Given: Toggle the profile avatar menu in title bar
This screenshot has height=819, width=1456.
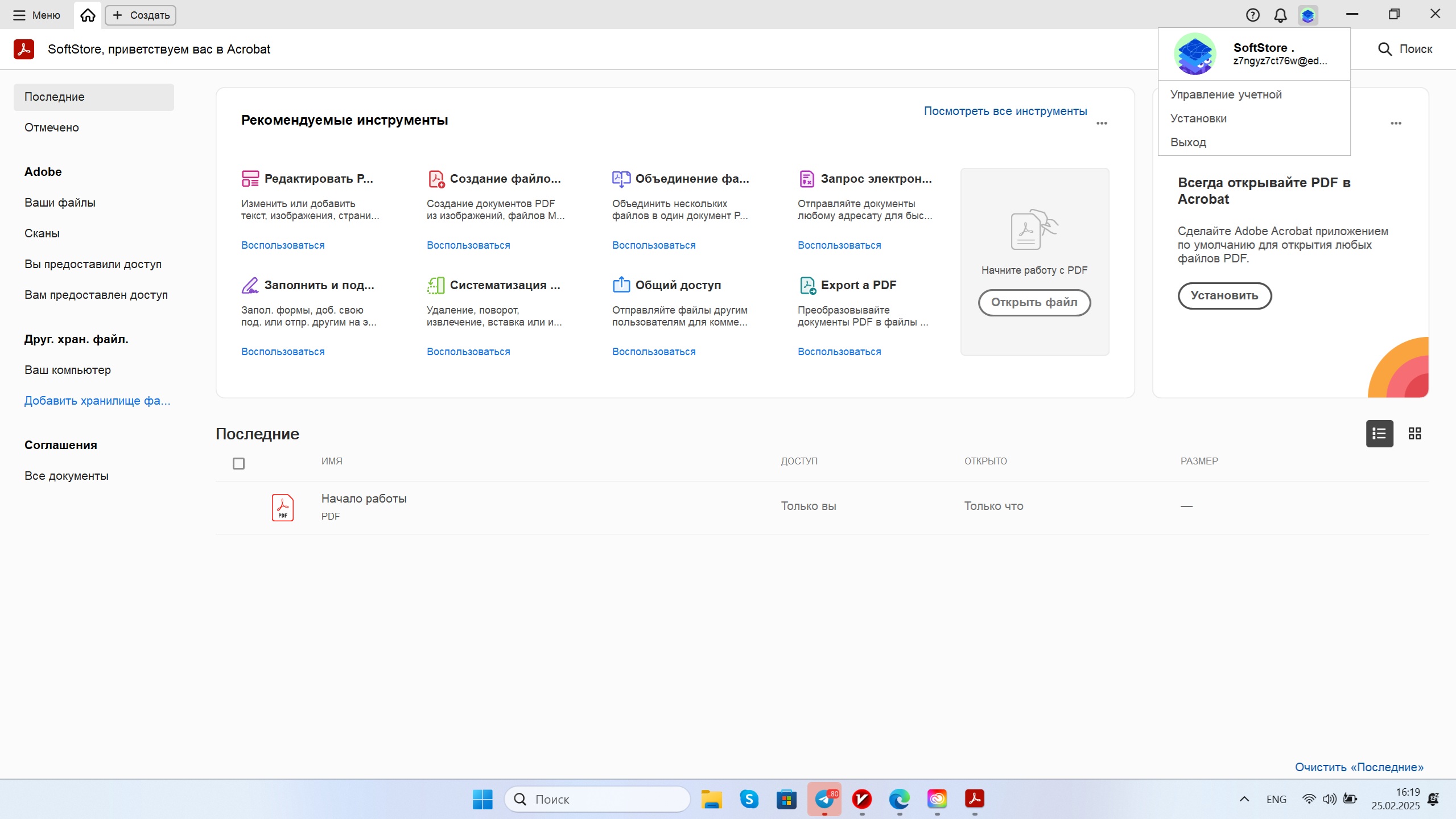Looking at the screenshot, I should click(1308, 15).
